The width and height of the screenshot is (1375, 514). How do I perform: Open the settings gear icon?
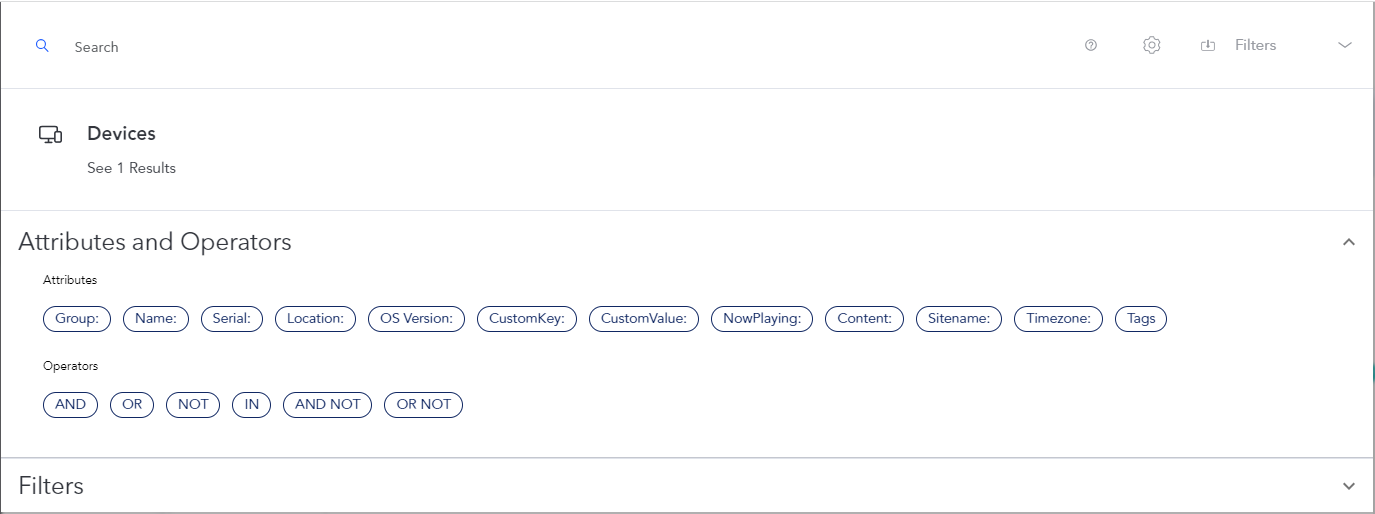pyautogui.click(x=1151, y=45)
